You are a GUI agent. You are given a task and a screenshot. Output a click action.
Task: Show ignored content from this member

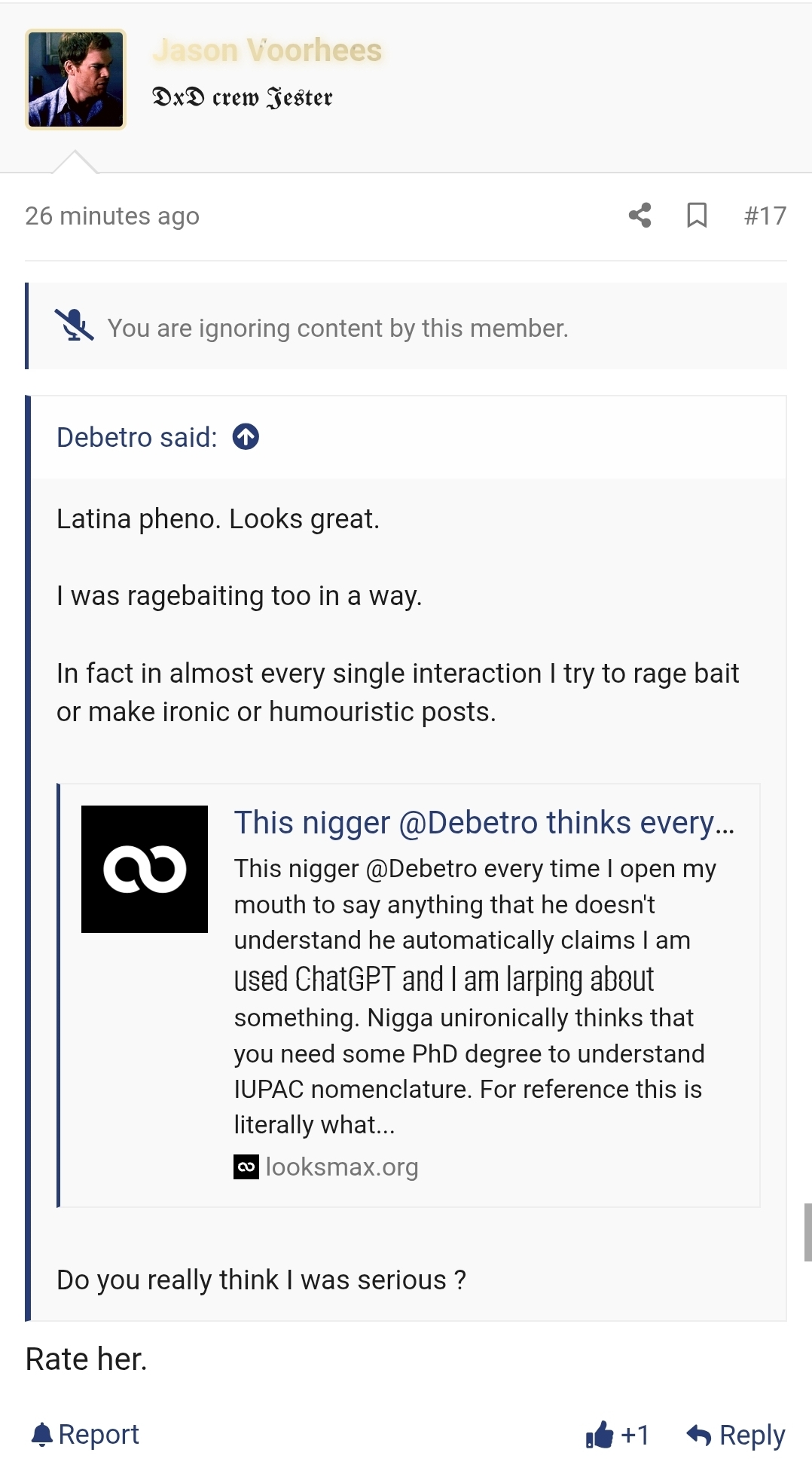pos(337,328)
